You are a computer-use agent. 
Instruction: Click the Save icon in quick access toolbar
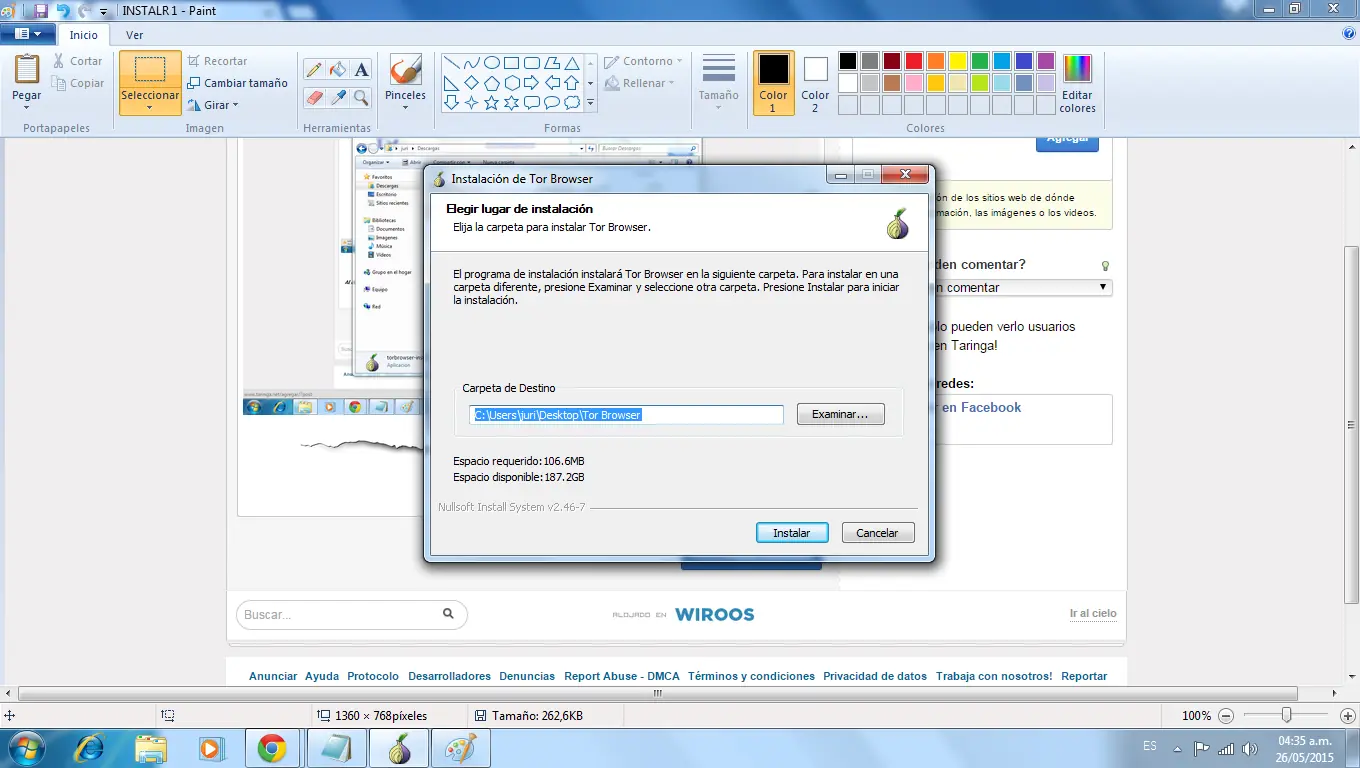(x=41, y=11)
